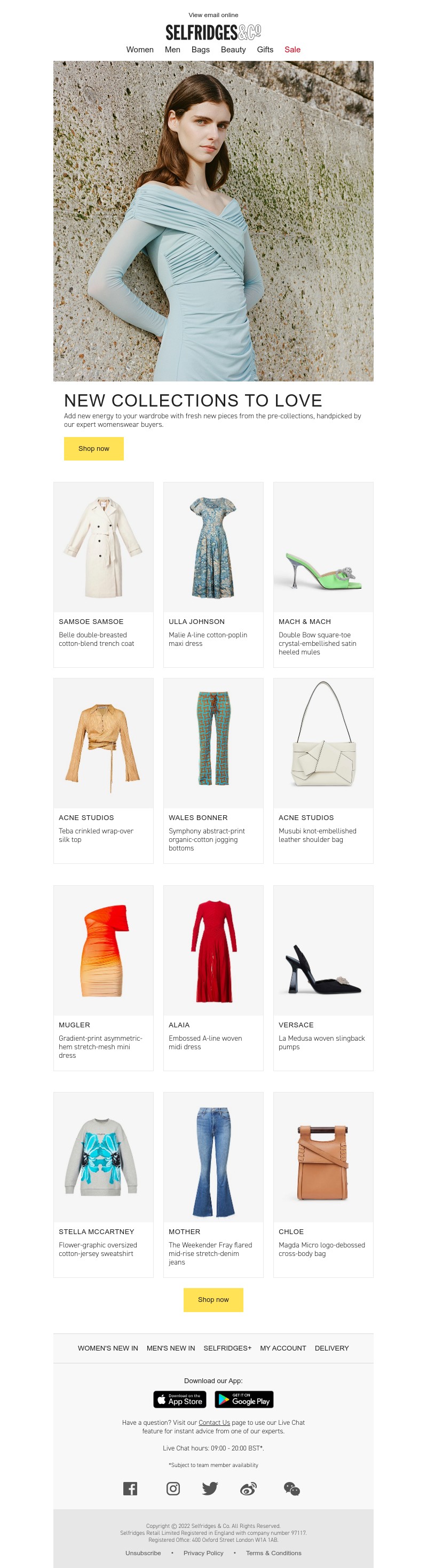
Task: Click the Shop now button under headline
Action: pyautogui.click(x=93, y=449)
